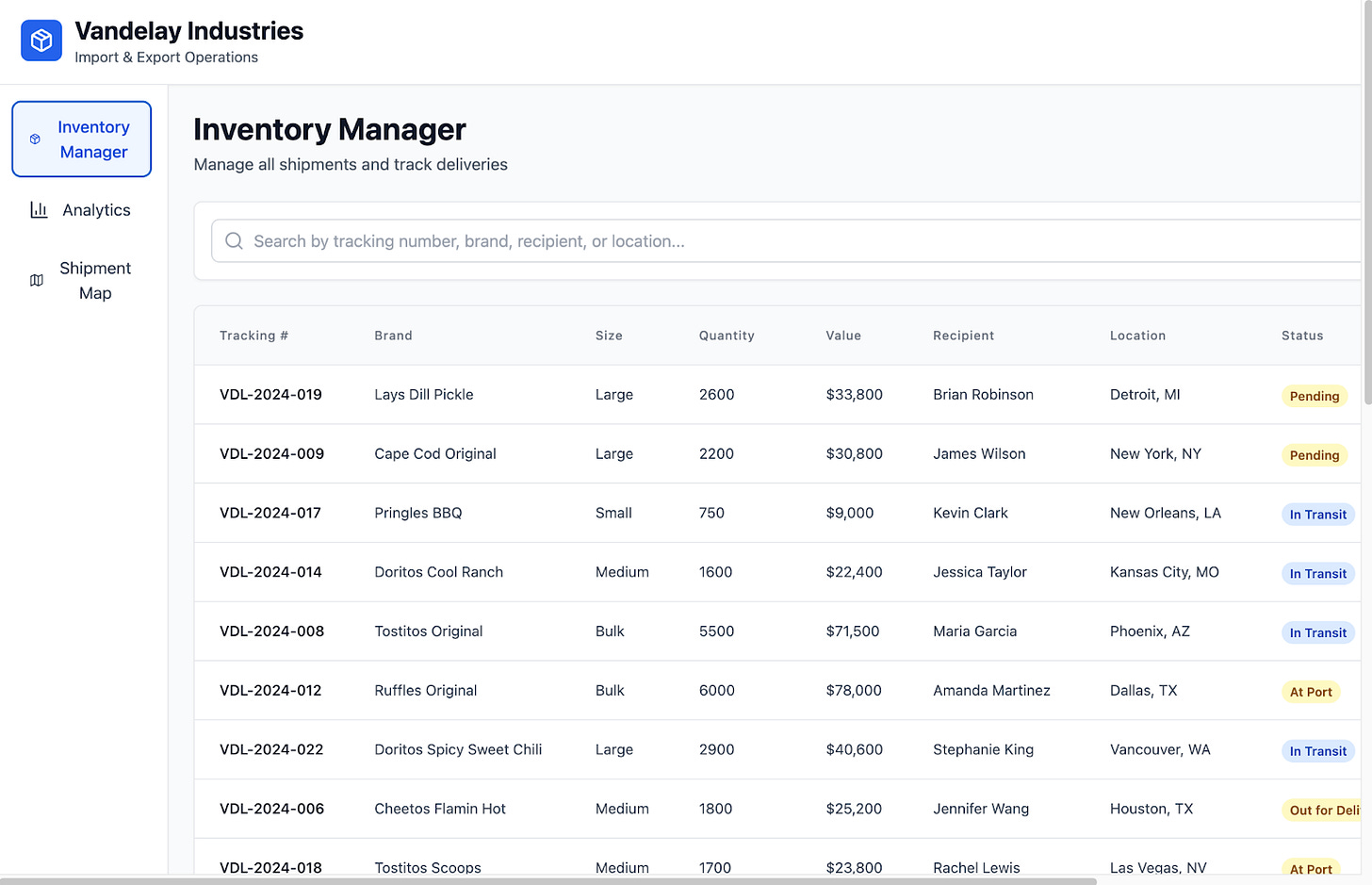Click the Analytics bar chart icon
The height and width of the screenshot is (885, 1372).
point(39,210)
